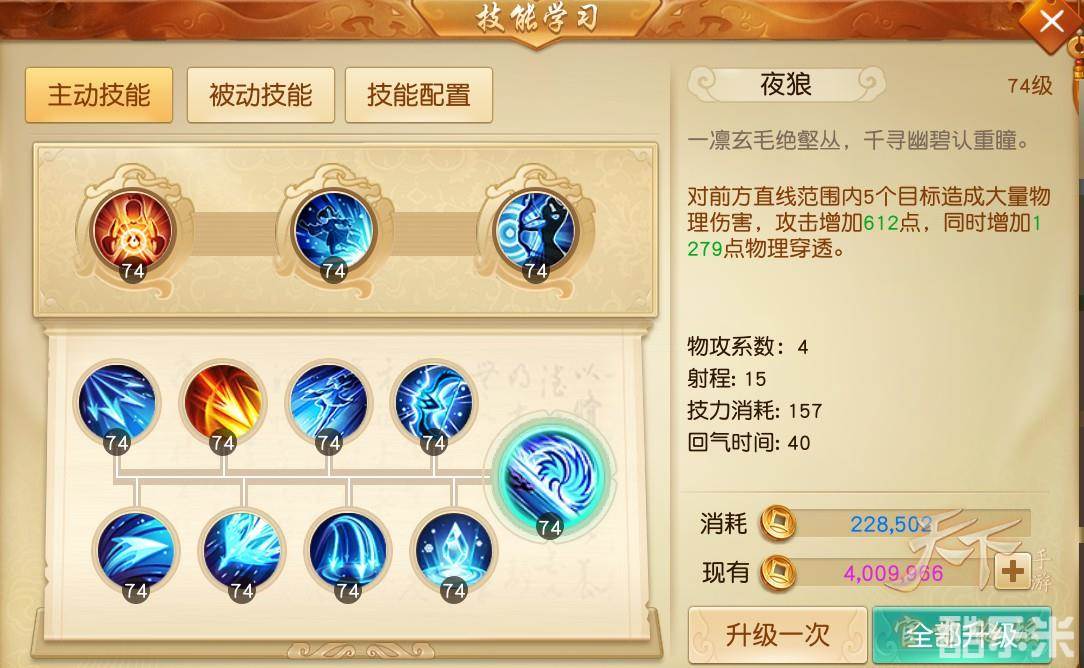Select the archer silhouette skill icon

click(x=535, y=231)
